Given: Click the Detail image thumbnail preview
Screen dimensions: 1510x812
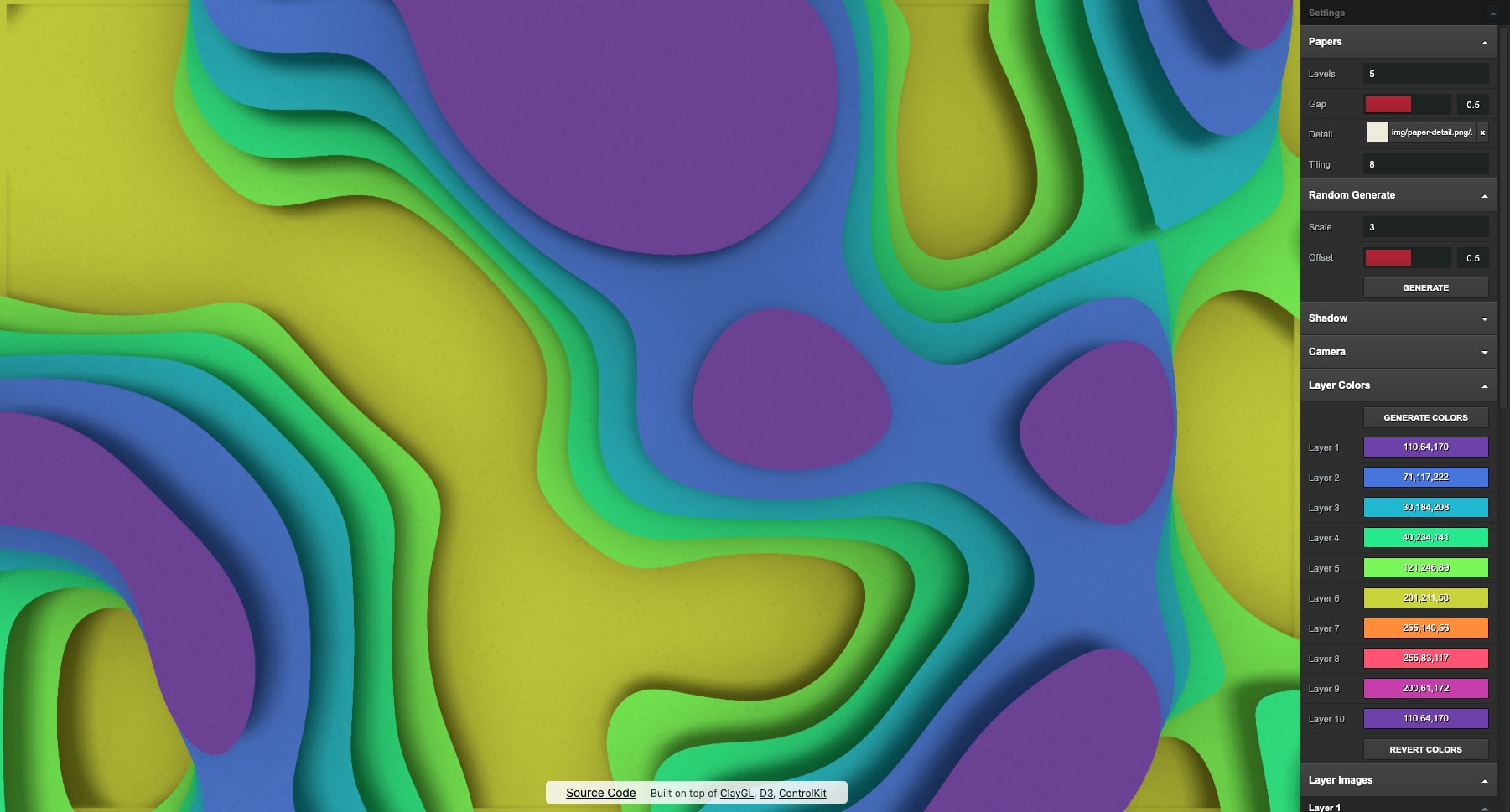Looking at the screenshot, I should (x=1378, y=132).
